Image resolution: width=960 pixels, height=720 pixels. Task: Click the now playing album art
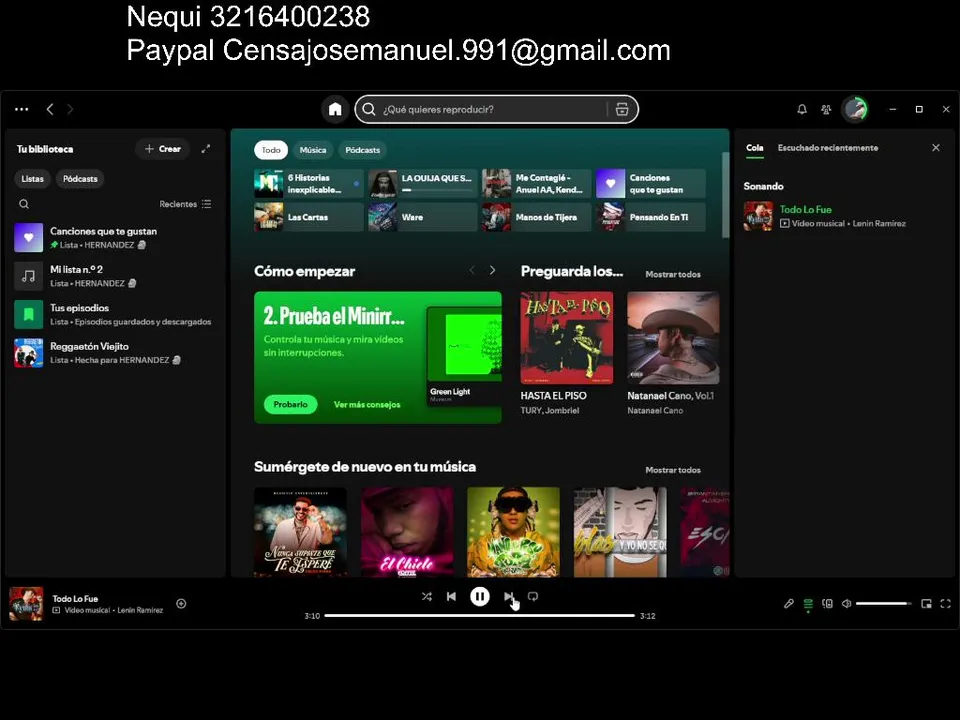click(26, 604)
